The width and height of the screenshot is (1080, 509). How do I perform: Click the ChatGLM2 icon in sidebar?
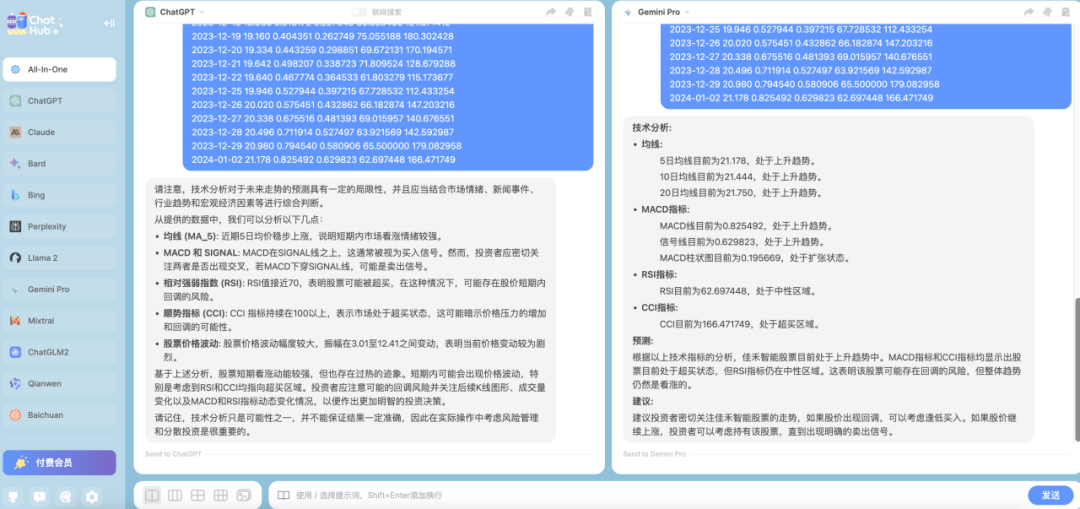[15, 352]
